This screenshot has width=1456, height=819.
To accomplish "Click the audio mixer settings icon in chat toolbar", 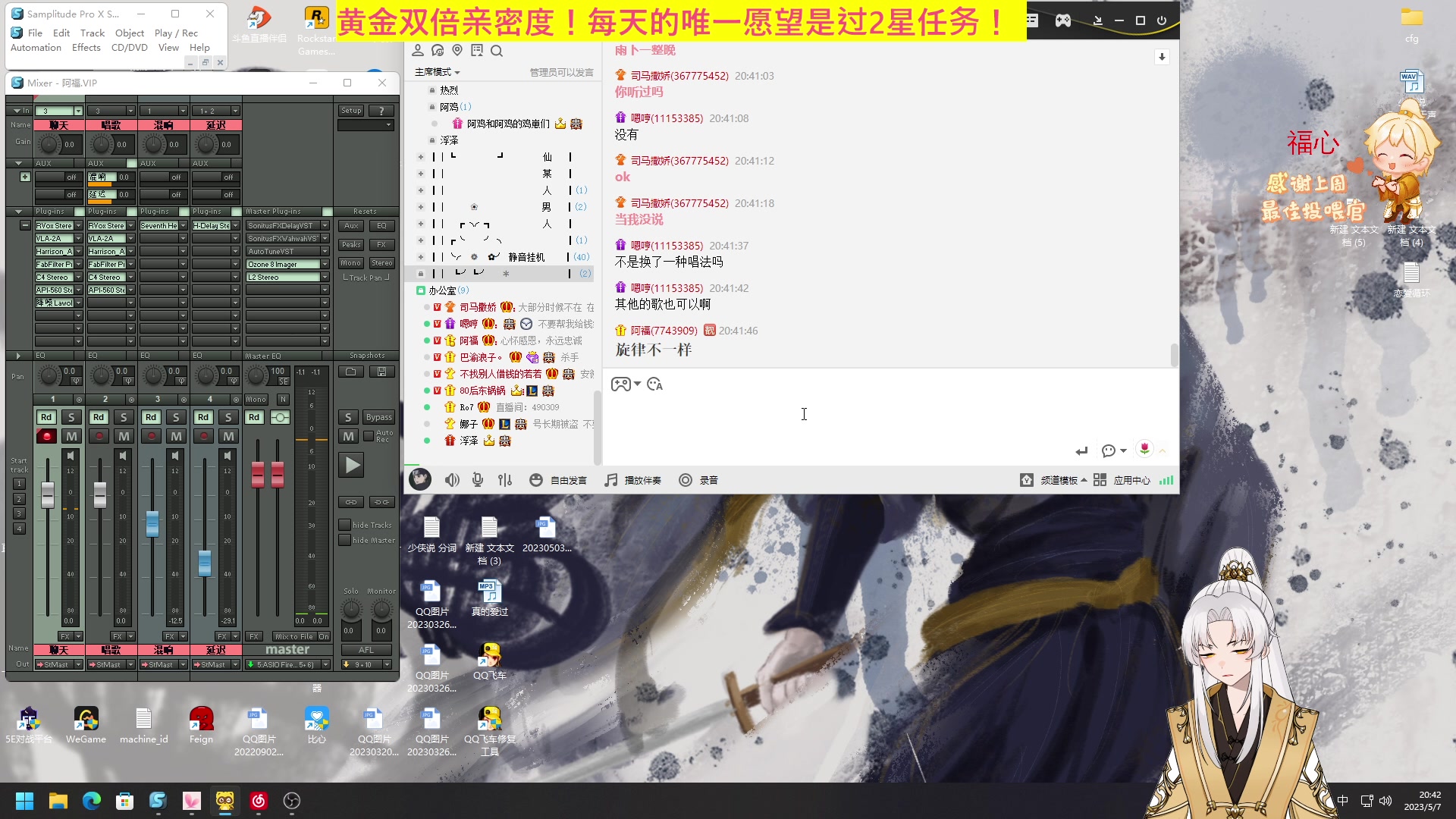I will [x=505, y=480].
